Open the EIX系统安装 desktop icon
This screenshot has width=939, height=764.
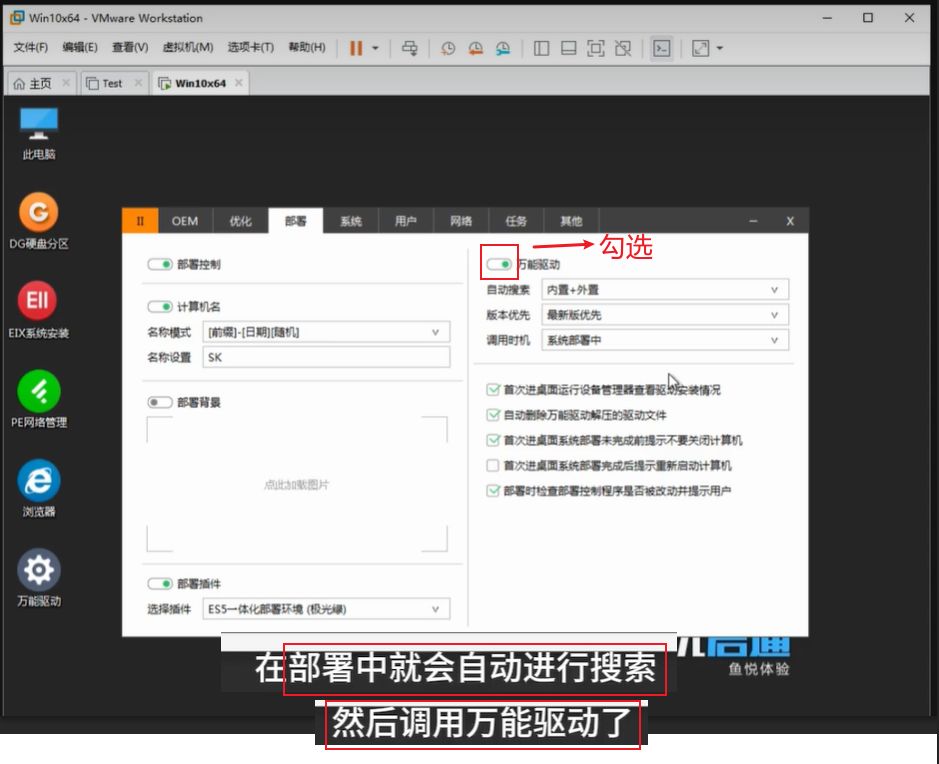(39, 302)
